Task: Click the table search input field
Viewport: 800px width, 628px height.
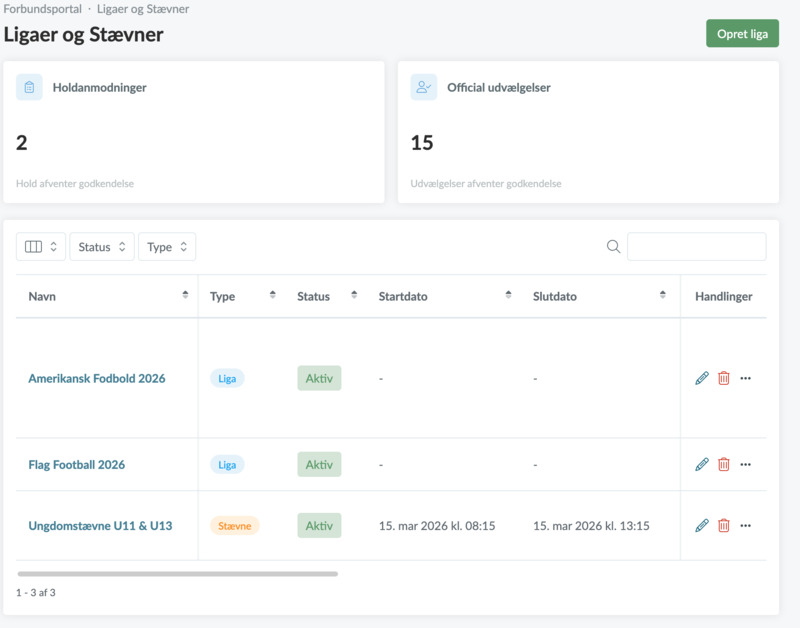Action: [696, 247]
